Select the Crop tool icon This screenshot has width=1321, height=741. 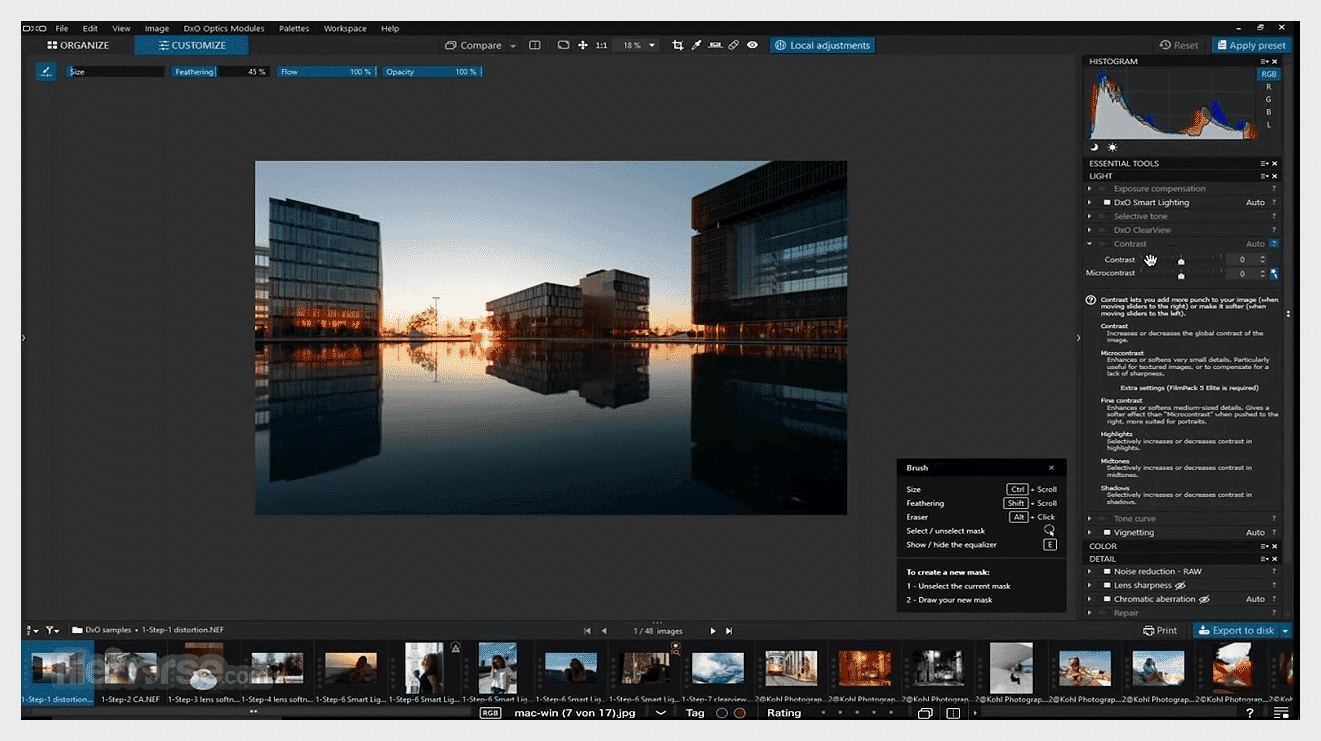pyautogui.click(x=678, y=45)
